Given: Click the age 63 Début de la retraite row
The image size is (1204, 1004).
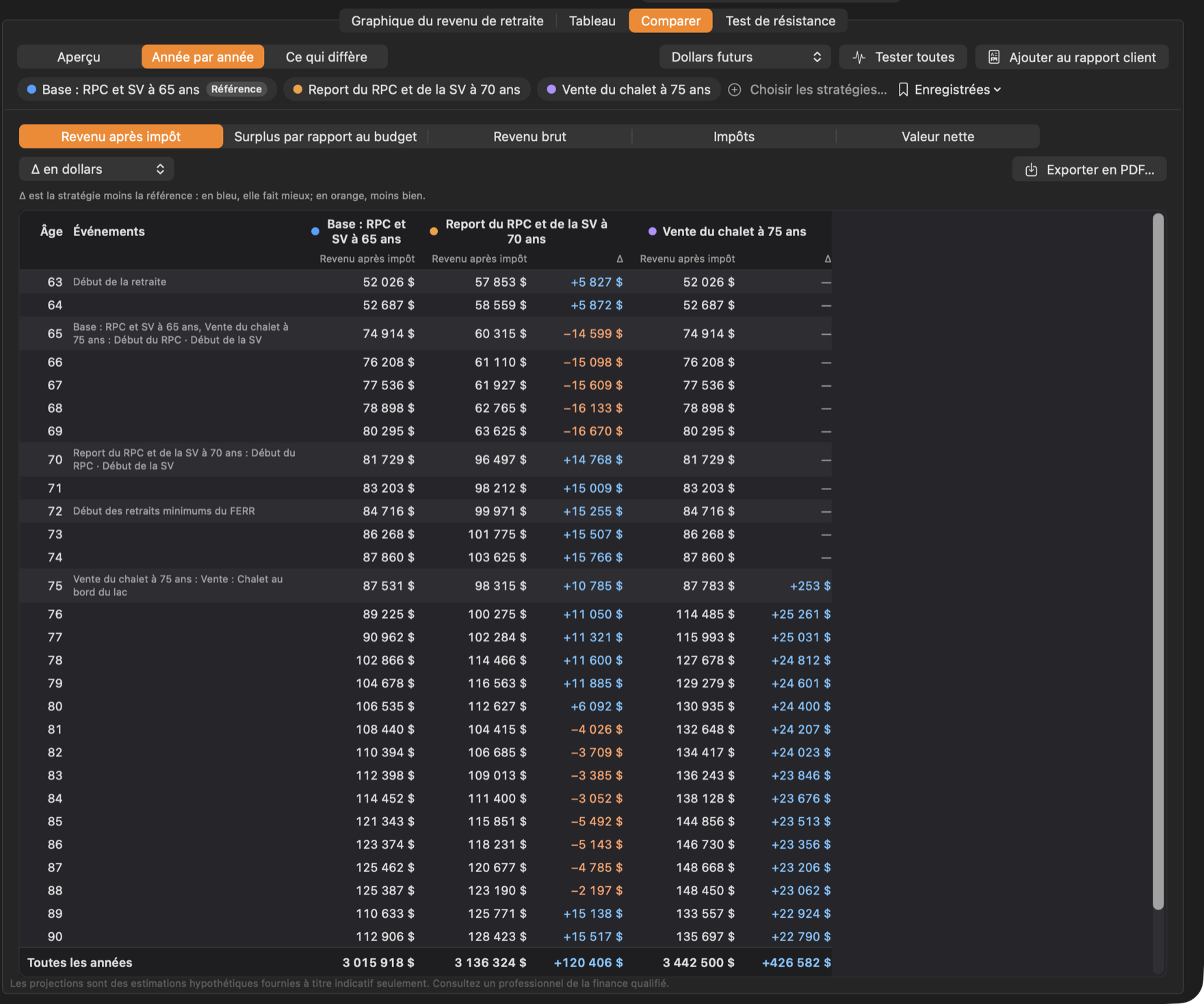Looking at the screenshot, I should point(426,282).
